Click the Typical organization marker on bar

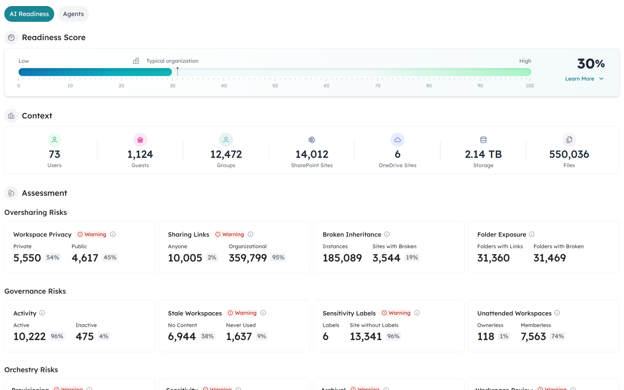[177, 72]
